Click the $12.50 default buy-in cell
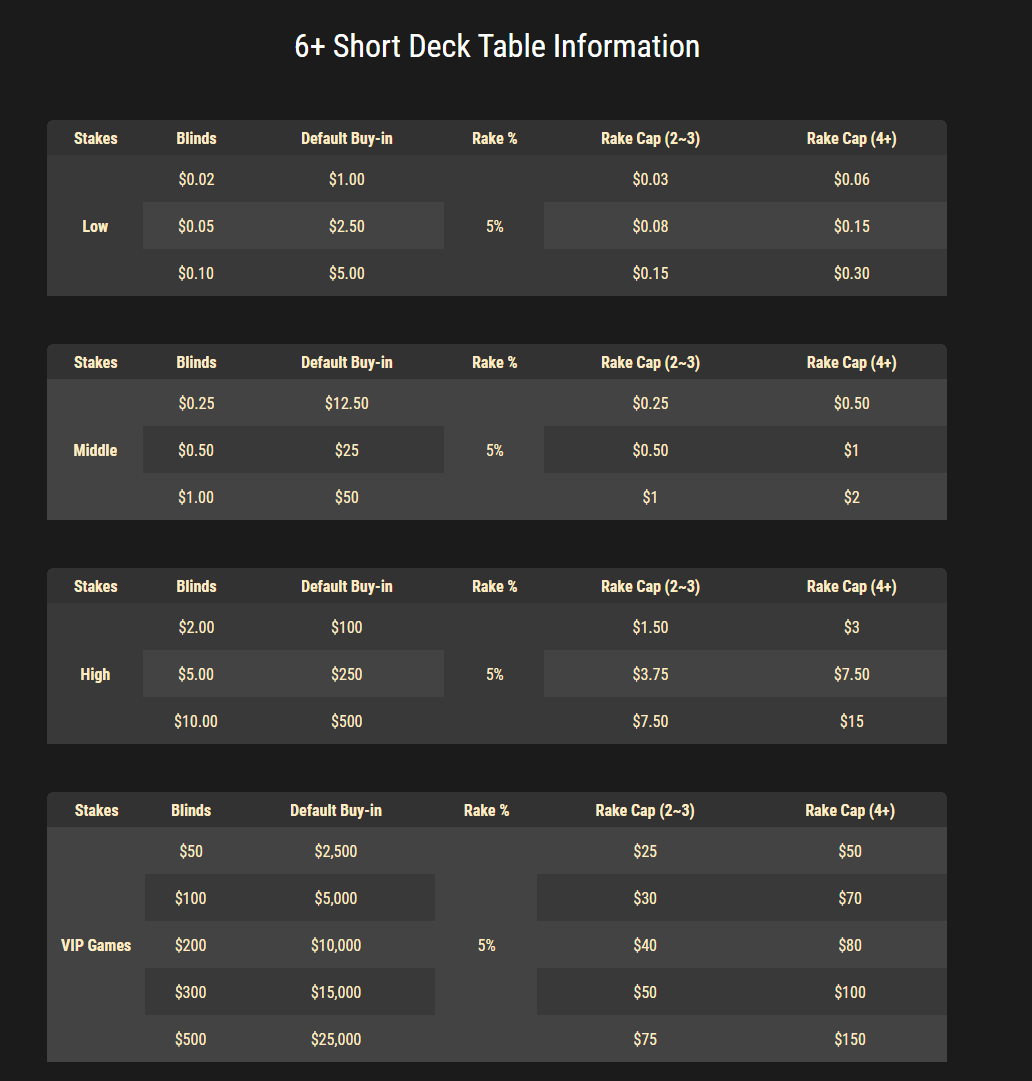The image size is (1032, 1081). click(x=346, y=404)
